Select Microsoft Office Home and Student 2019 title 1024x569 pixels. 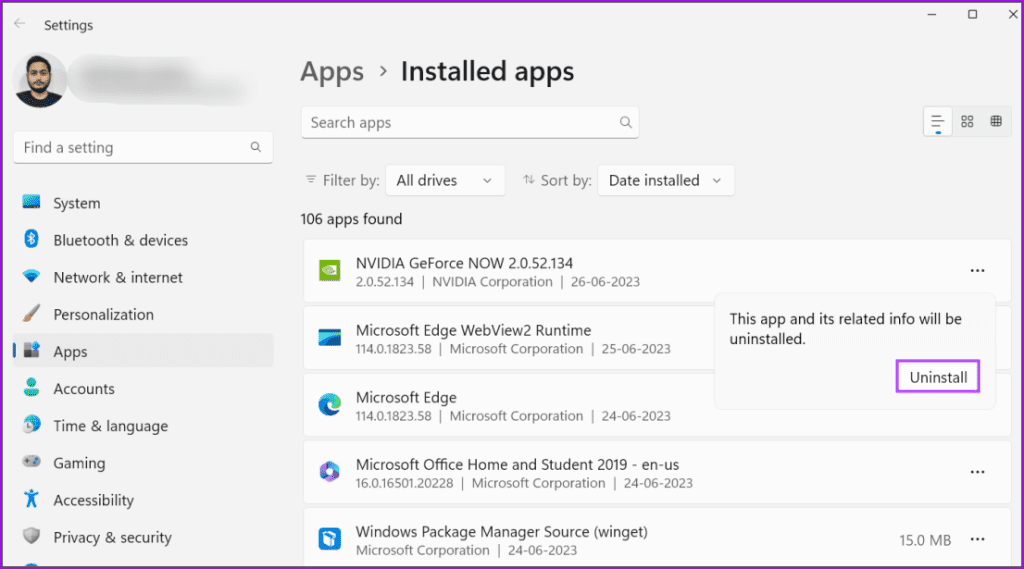517,465
